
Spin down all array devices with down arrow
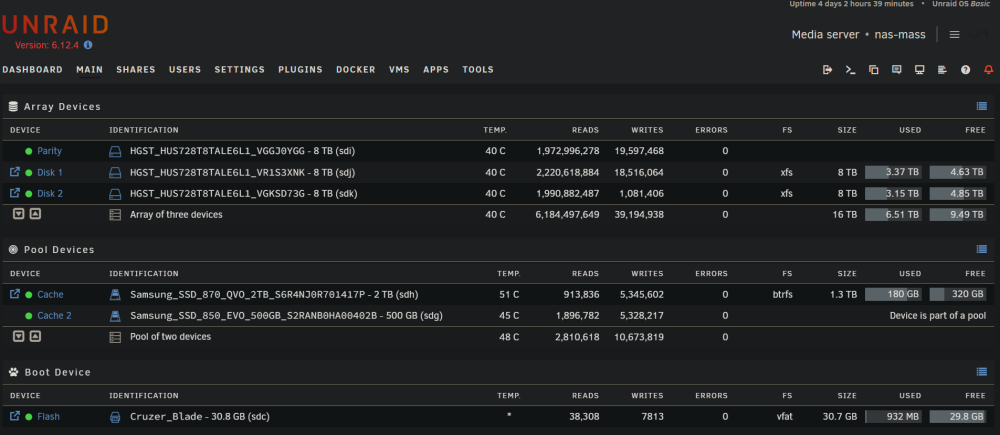point(18,214)
